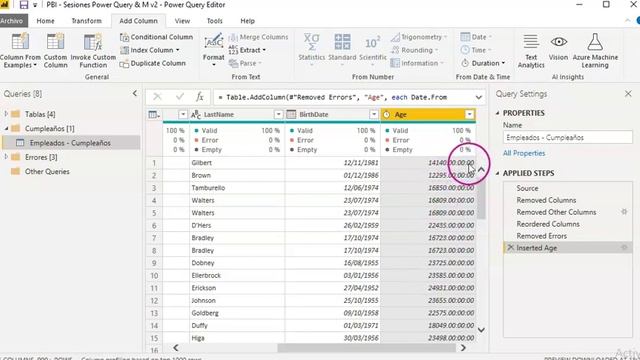Click the Age duration type icon
Image resolution: width=640 pixels, height=360 pixels.
[386, 115]
